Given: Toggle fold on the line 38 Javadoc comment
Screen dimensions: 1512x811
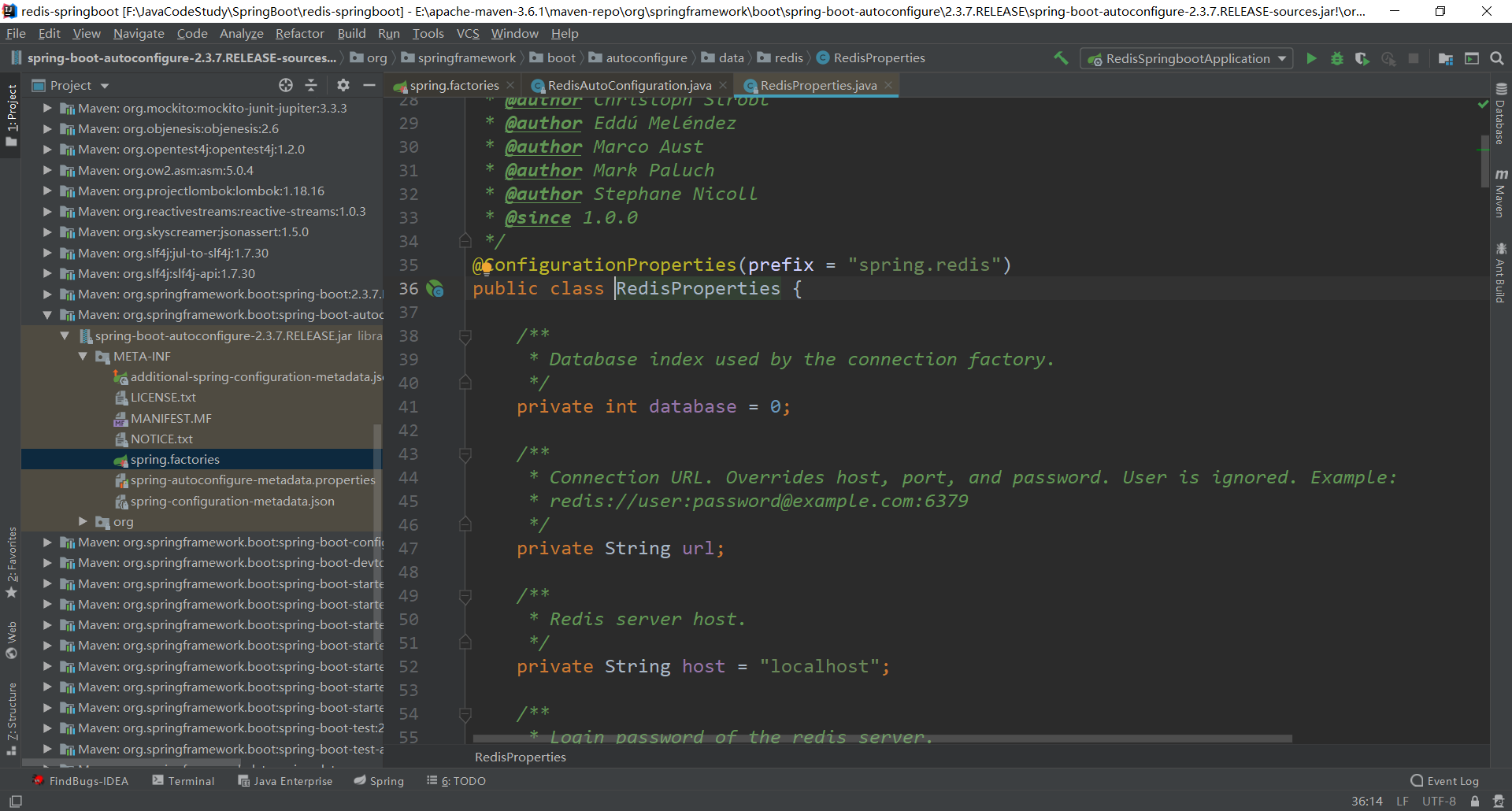Looking at the screenshot, I should pos(465,336).
